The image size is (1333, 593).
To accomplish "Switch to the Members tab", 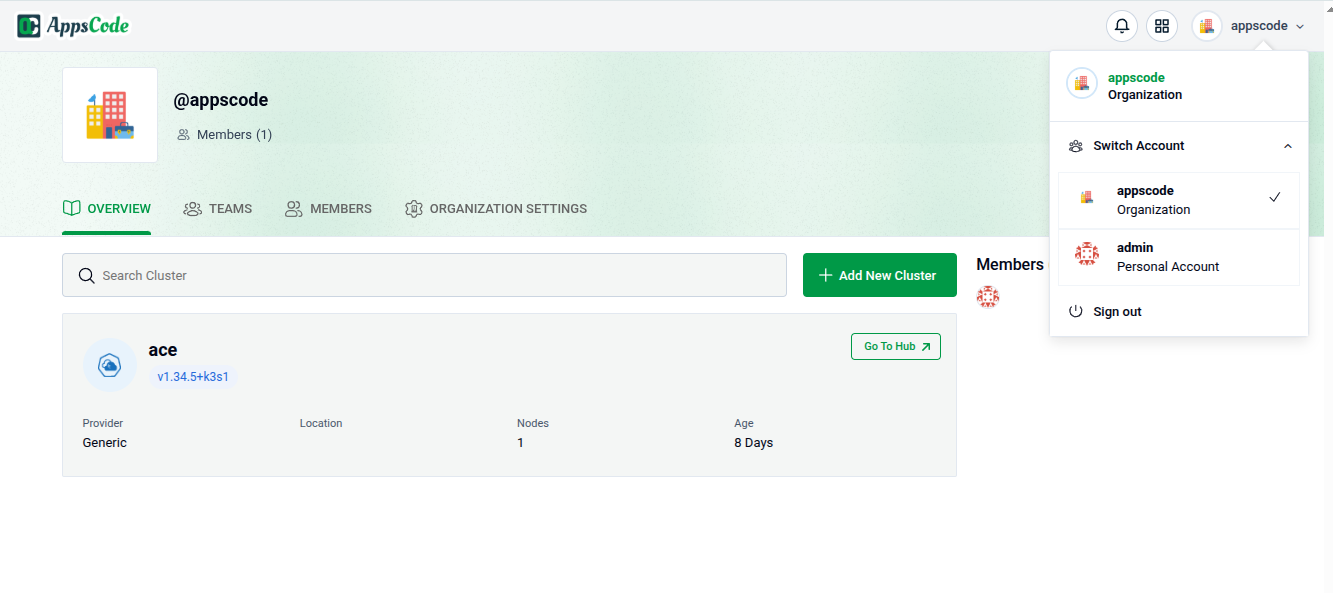I will pyautogui.click(x=328, y=209).
